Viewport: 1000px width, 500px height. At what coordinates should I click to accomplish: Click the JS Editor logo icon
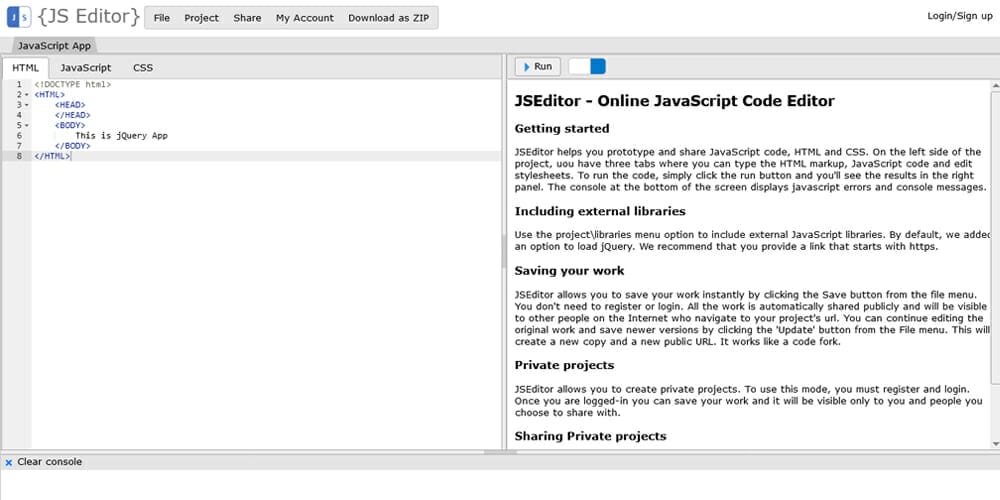(x=18, y=17)
